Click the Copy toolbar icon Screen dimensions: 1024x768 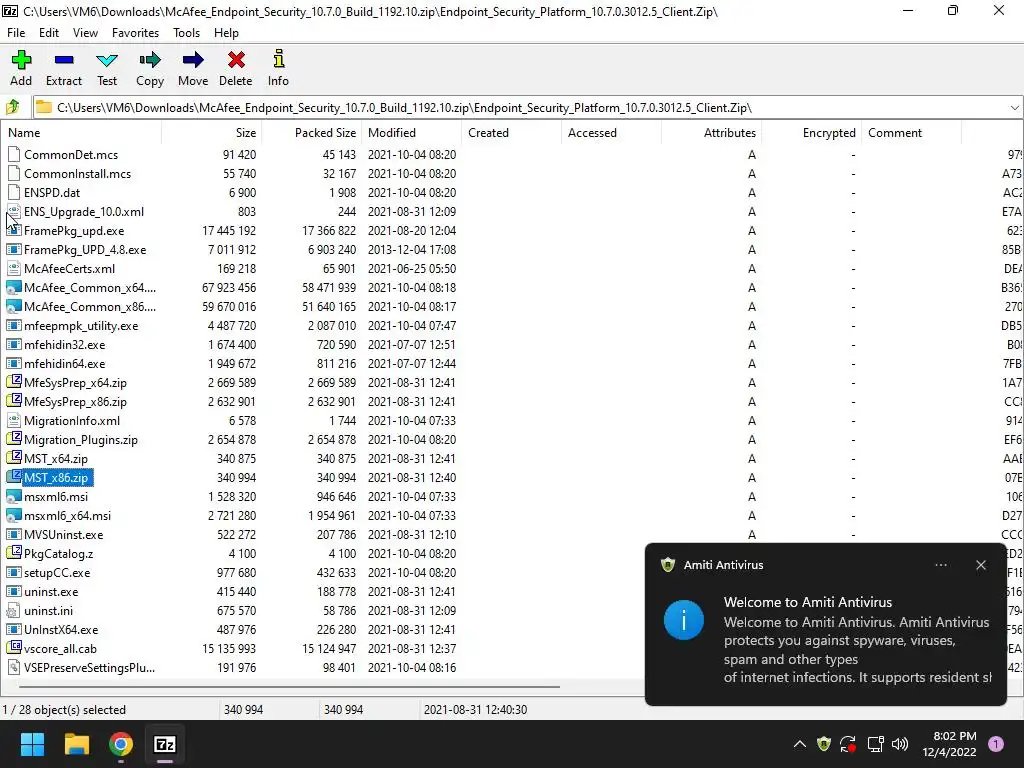click(150, 60)
